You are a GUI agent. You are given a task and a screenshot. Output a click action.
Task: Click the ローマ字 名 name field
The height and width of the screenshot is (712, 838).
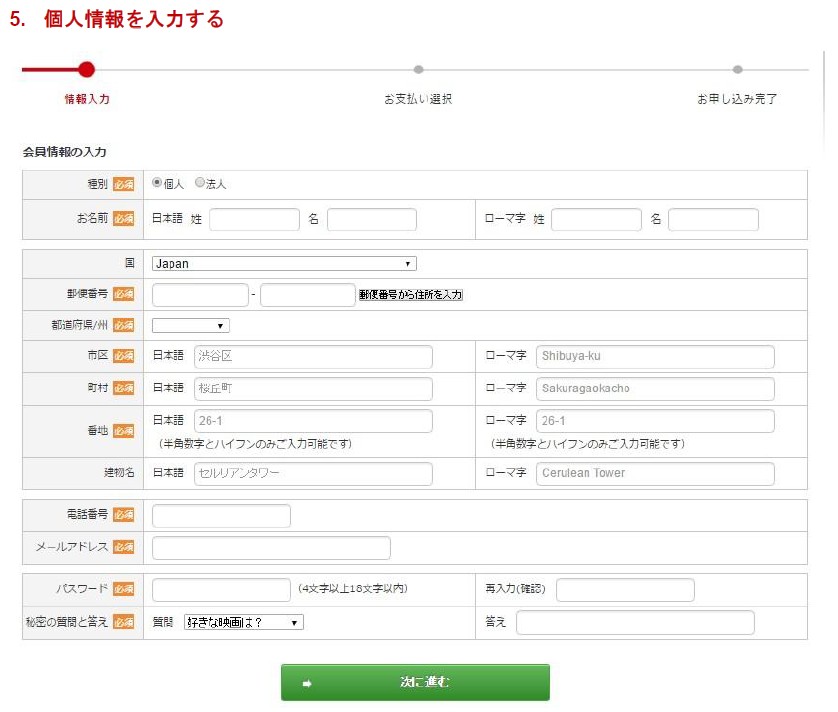click(713, 220)
